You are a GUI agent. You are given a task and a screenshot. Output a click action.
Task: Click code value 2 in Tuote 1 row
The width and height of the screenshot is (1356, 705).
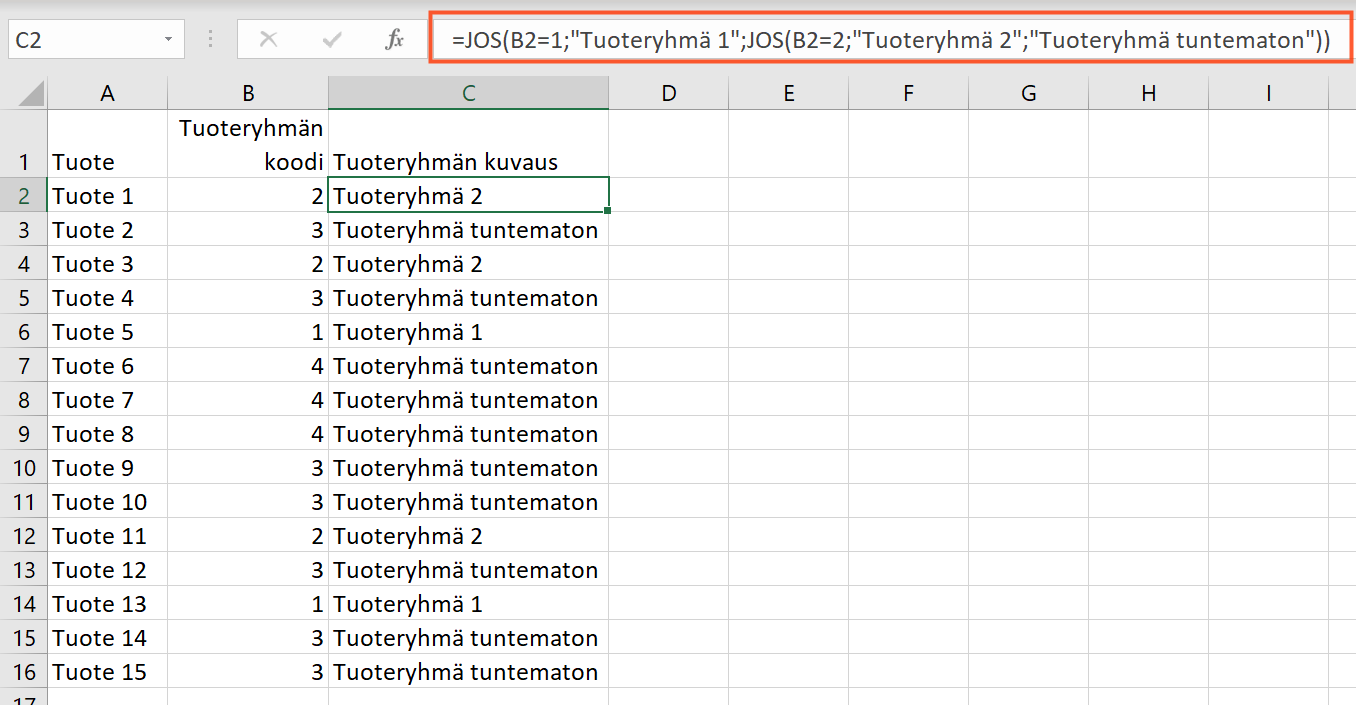coord(248,196)
